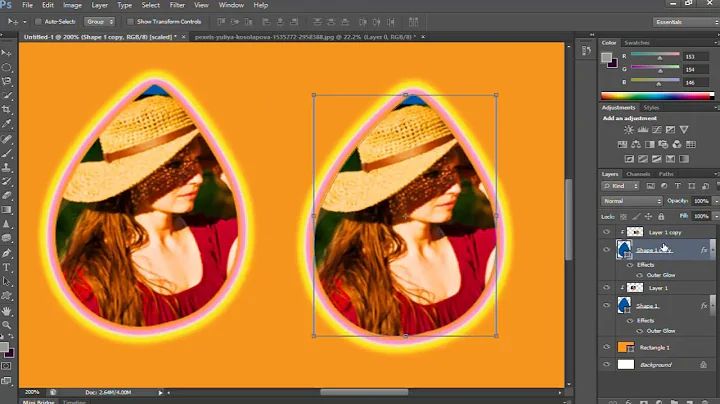720x404 pixels.
Task: Lock all for selected layer
Action: 661,216
